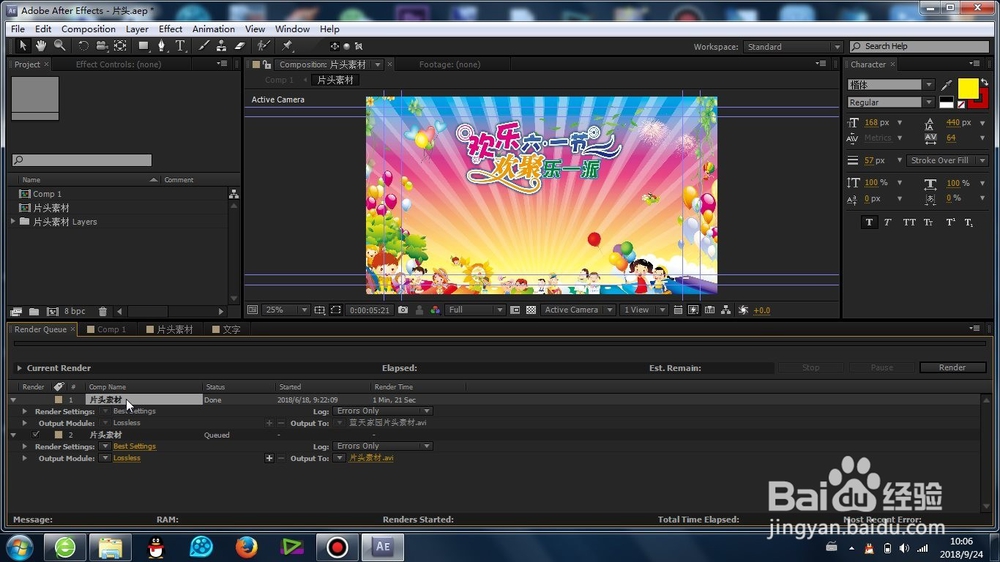Select the Brush tool

[x=203, y=46]
